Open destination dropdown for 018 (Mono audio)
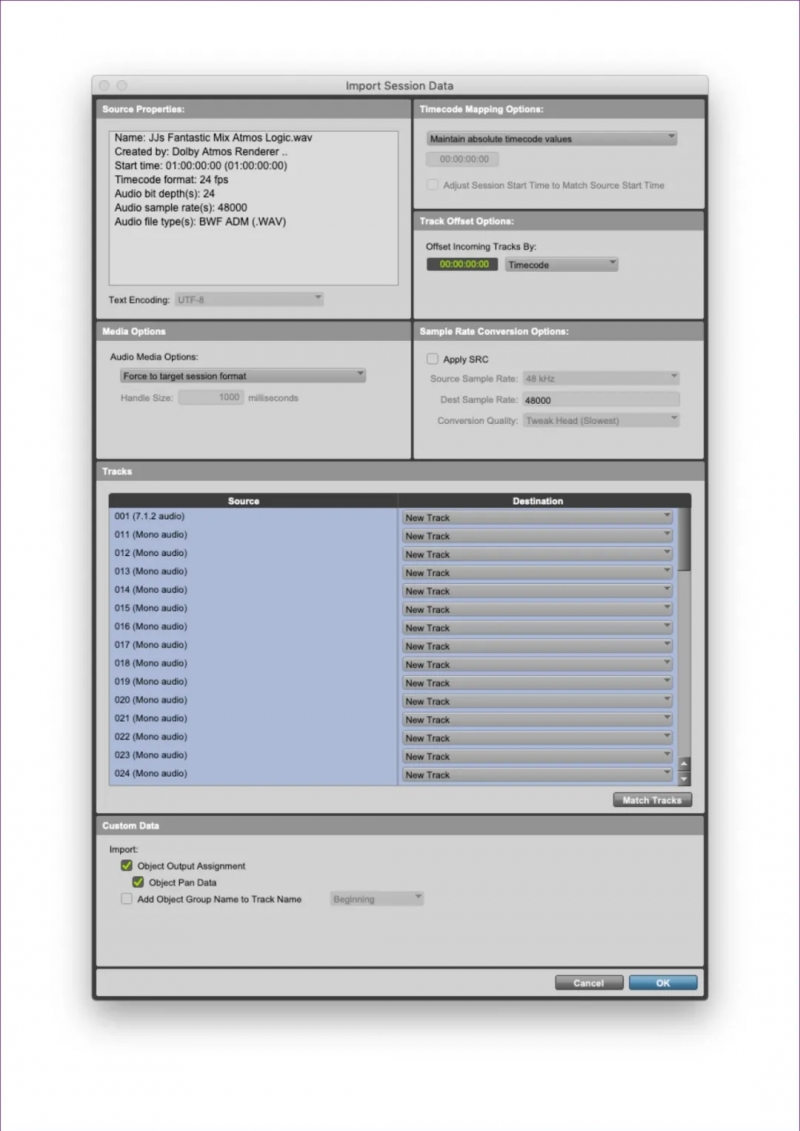The image size is (800, 1131). tap(537, 664)
